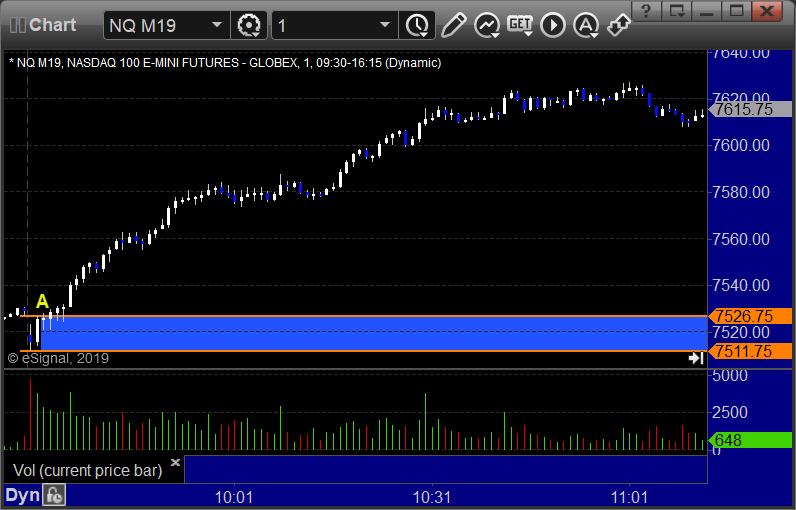Open the studies chart icon menu
Image resolution: width=796 pixels, height=510 pixels.
pyautogui.click(x=487, y=25)
